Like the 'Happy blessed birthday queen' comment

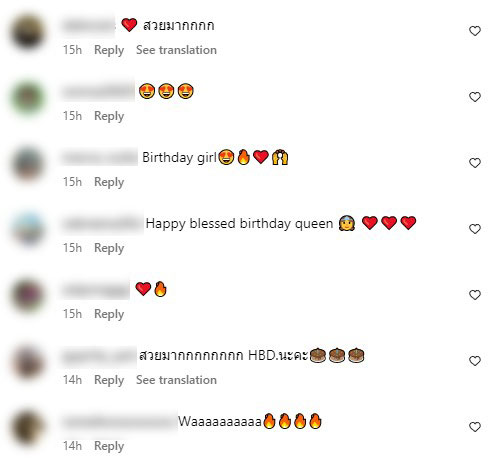click(475, 229)
